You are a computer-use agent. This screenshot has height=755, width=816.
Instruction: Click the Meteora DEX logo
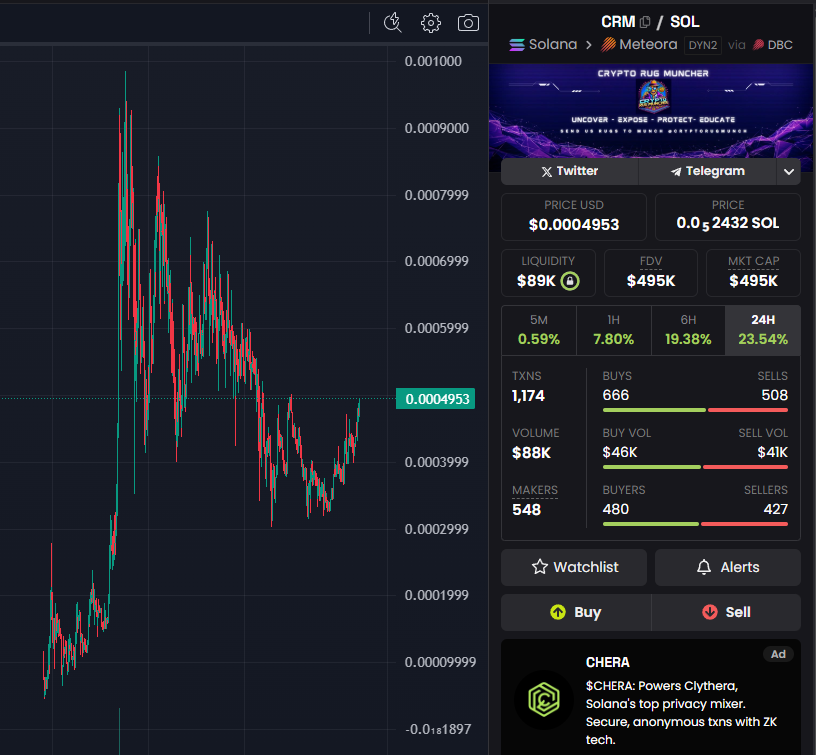click(x=608, y=45)
